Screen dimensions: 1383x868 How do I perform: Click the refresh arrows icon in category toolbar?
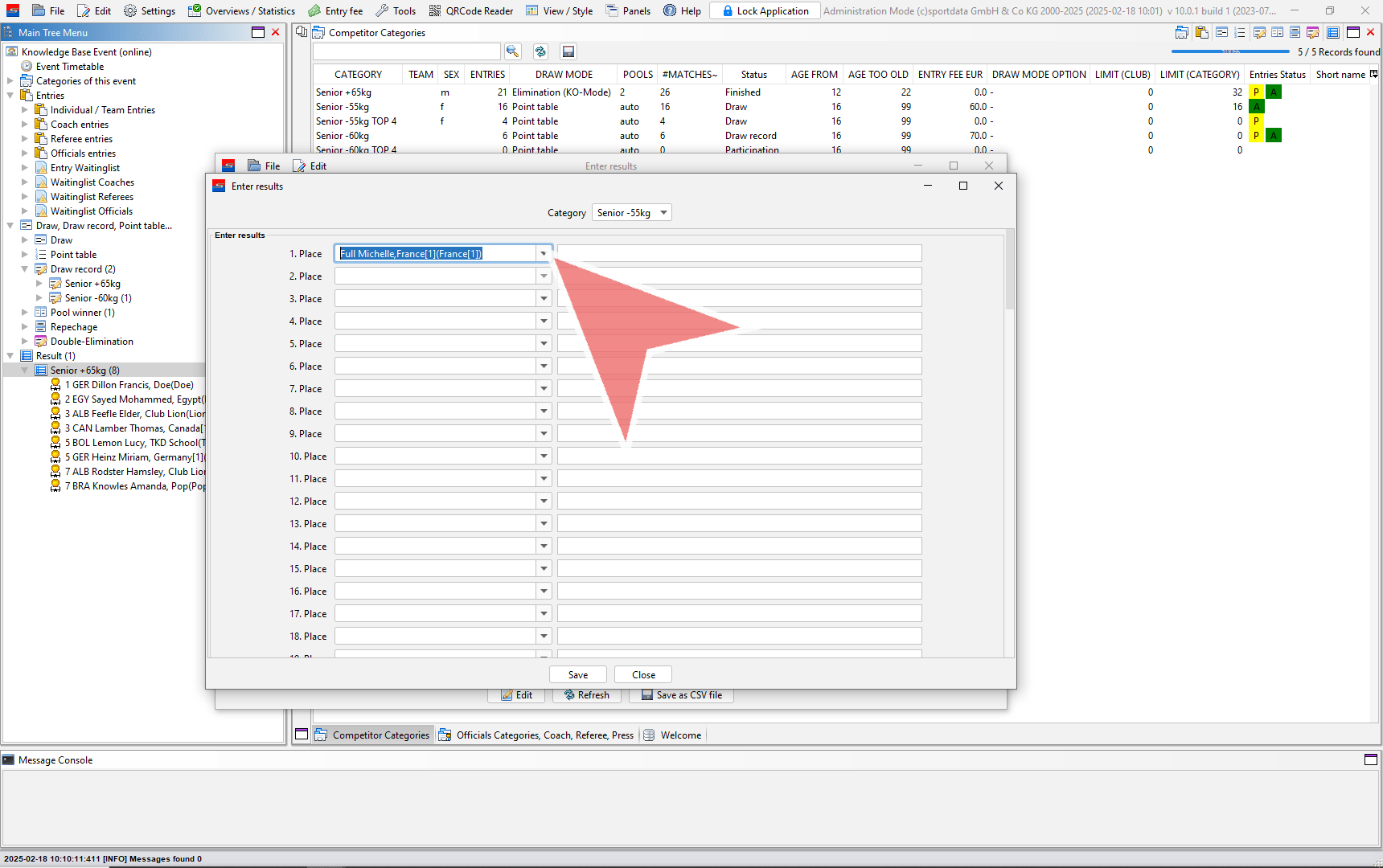[x=540, y=51]
